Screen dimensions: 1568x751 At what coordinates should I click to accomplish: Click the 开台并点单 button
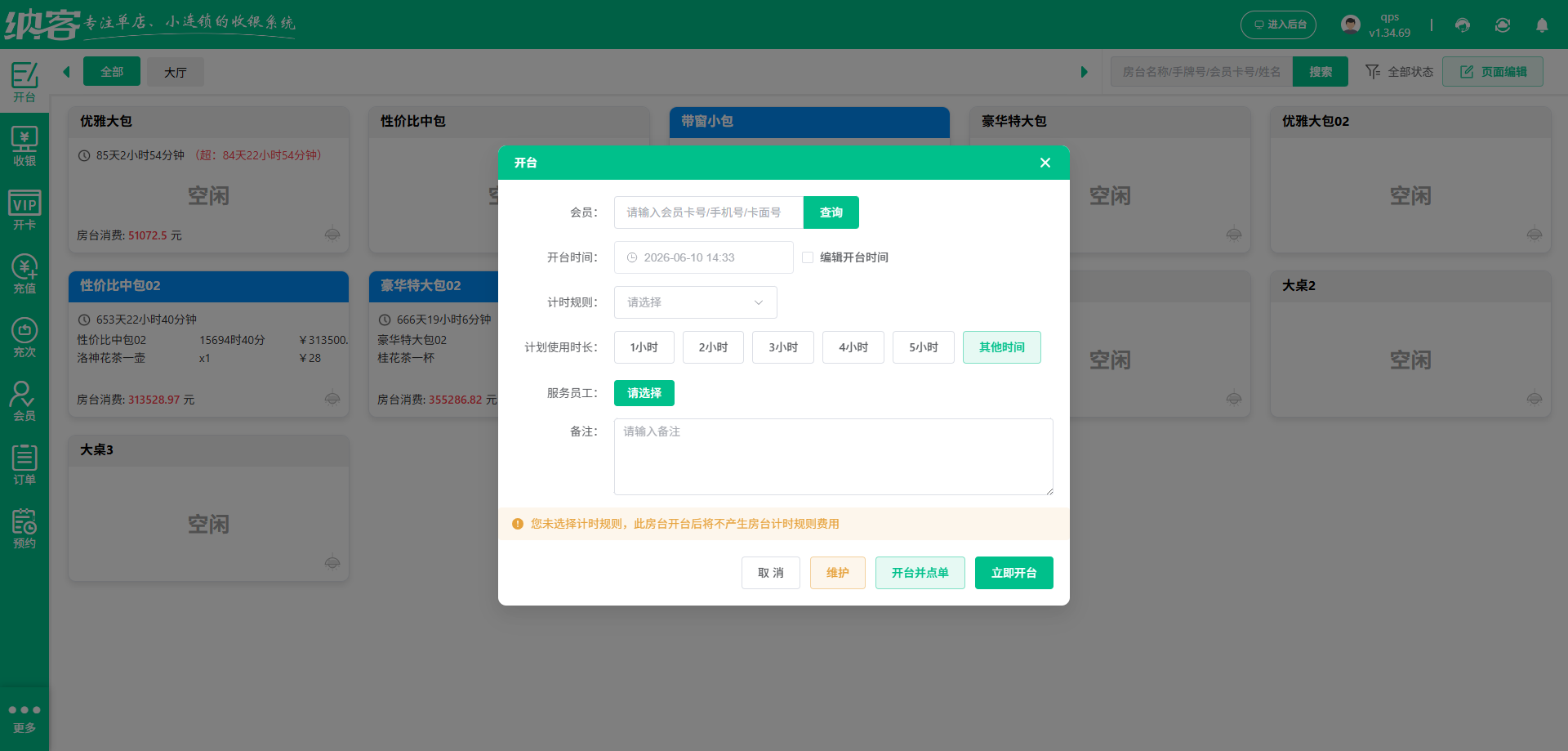920,573
